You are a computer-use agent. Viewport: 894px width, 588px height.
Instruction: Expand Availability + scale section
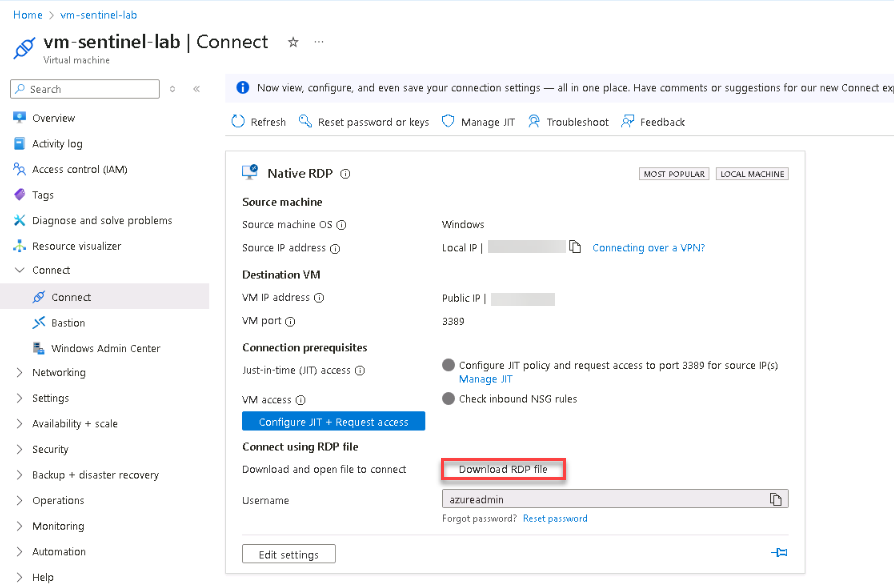[x=19, y=424]
